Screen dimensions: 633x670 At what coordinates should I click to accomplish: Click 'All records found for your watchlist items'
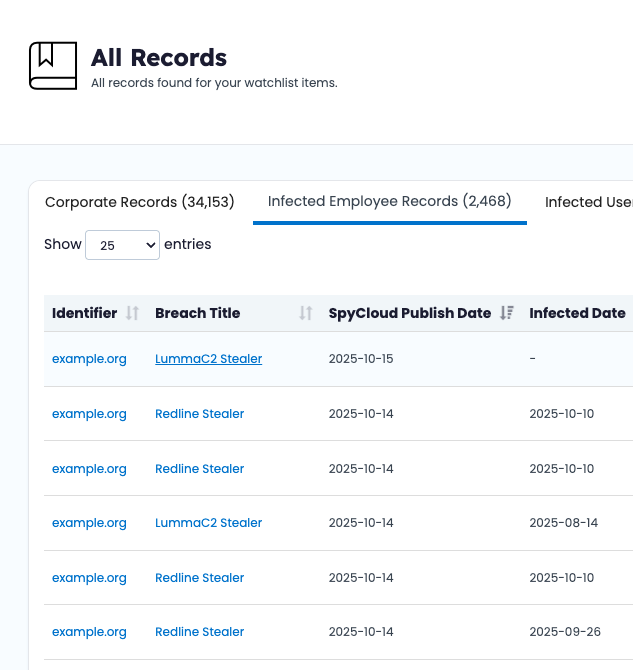(x=214, y=83)
